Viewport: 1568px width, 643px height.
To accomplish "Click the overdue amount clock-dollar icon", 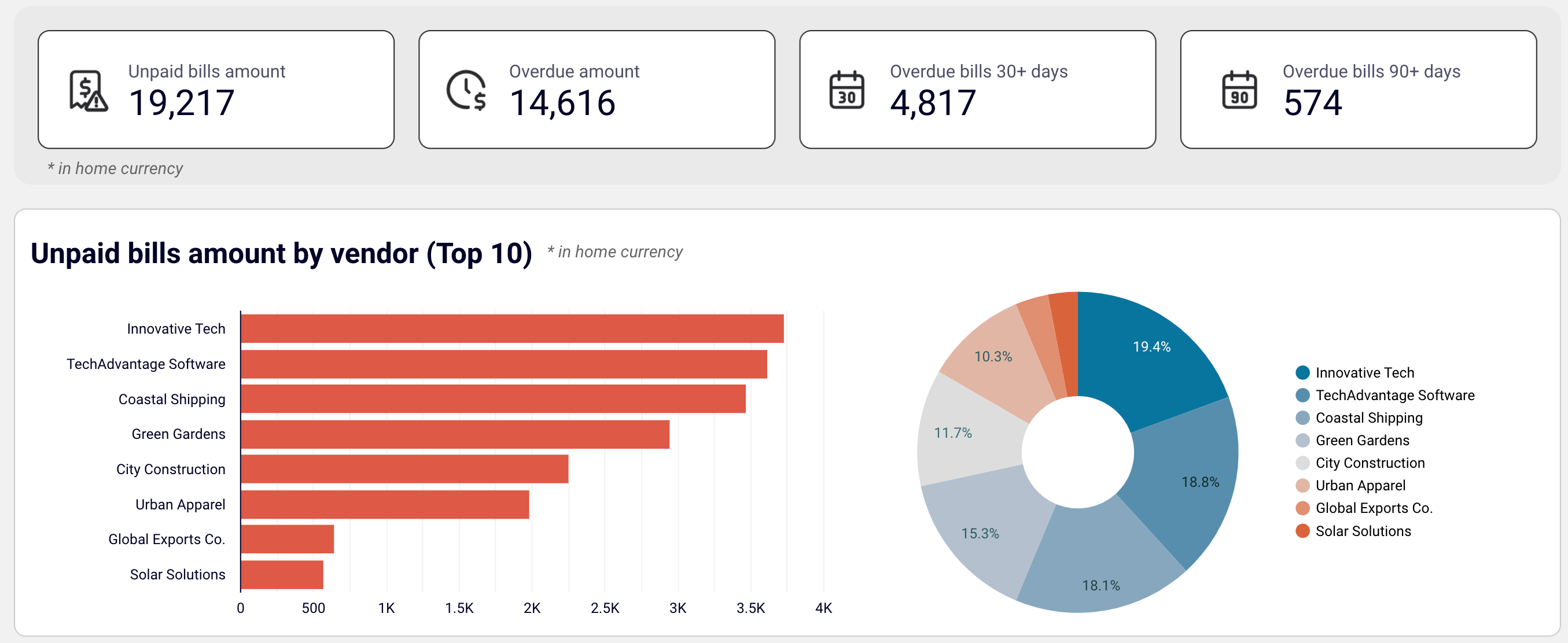I will 466,91.
